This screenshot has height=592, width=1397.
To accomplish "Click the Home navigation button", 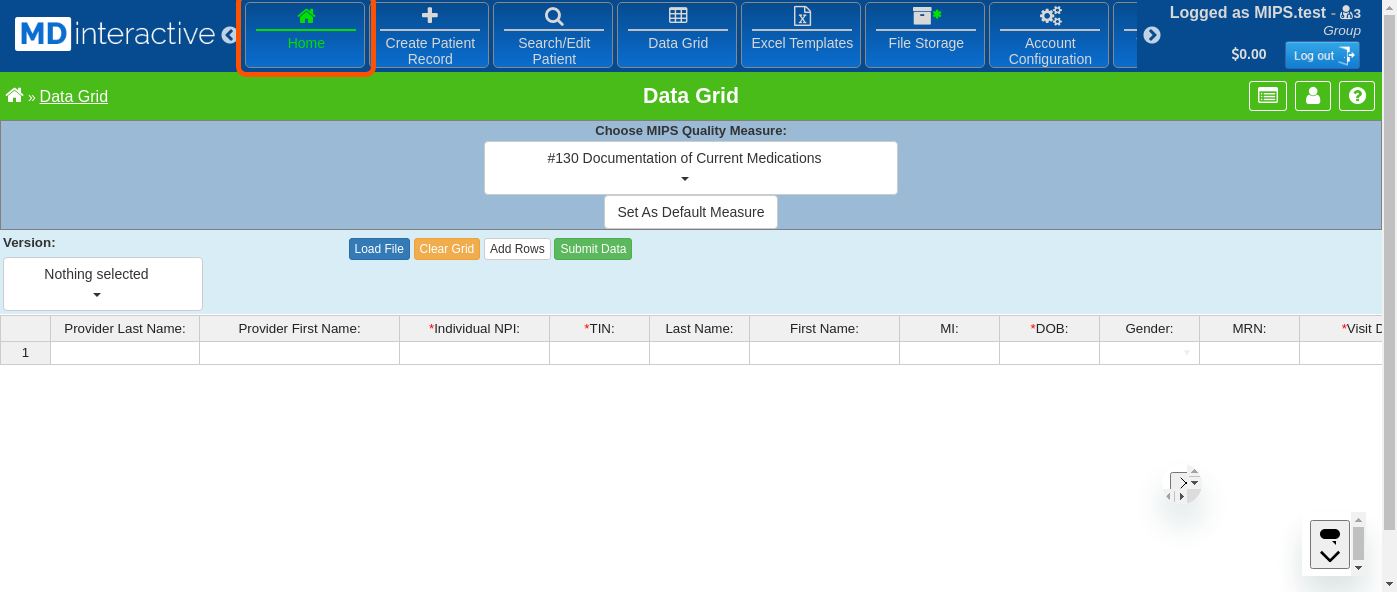I will (x=305, y=35).
